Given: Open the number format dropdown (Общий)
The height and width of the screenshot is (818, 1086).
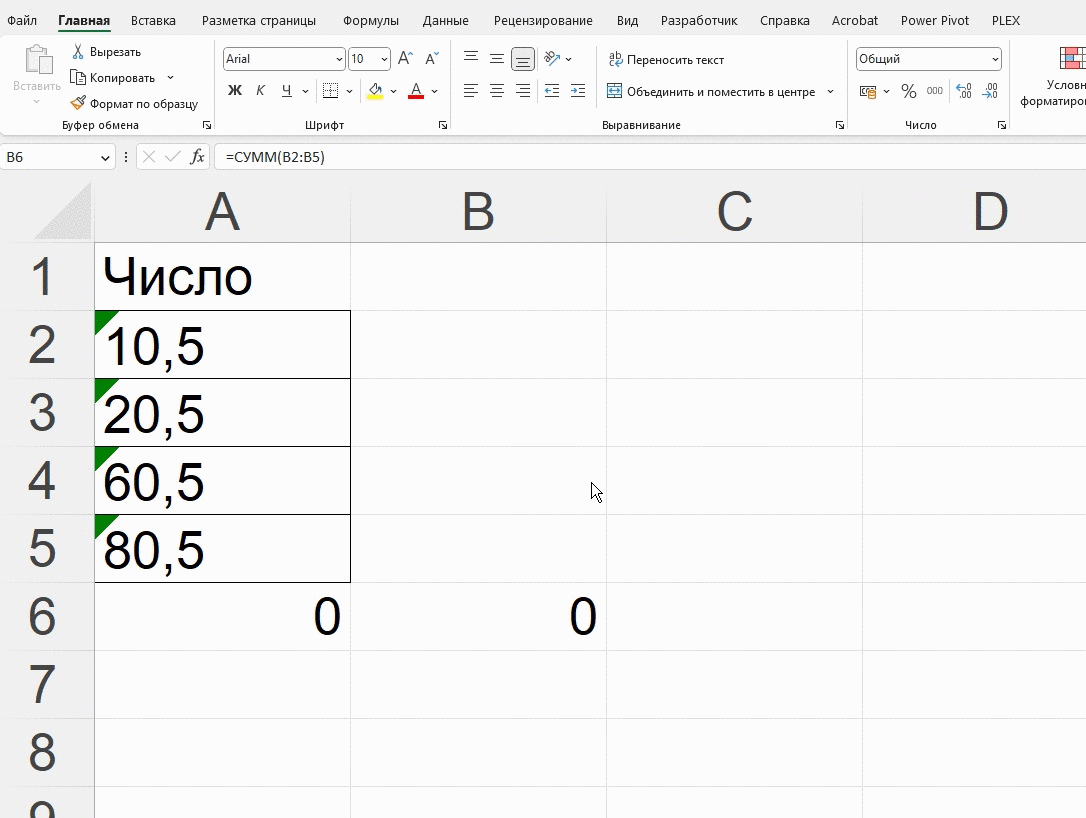Looking at the screenshot, I should (995, 60).
